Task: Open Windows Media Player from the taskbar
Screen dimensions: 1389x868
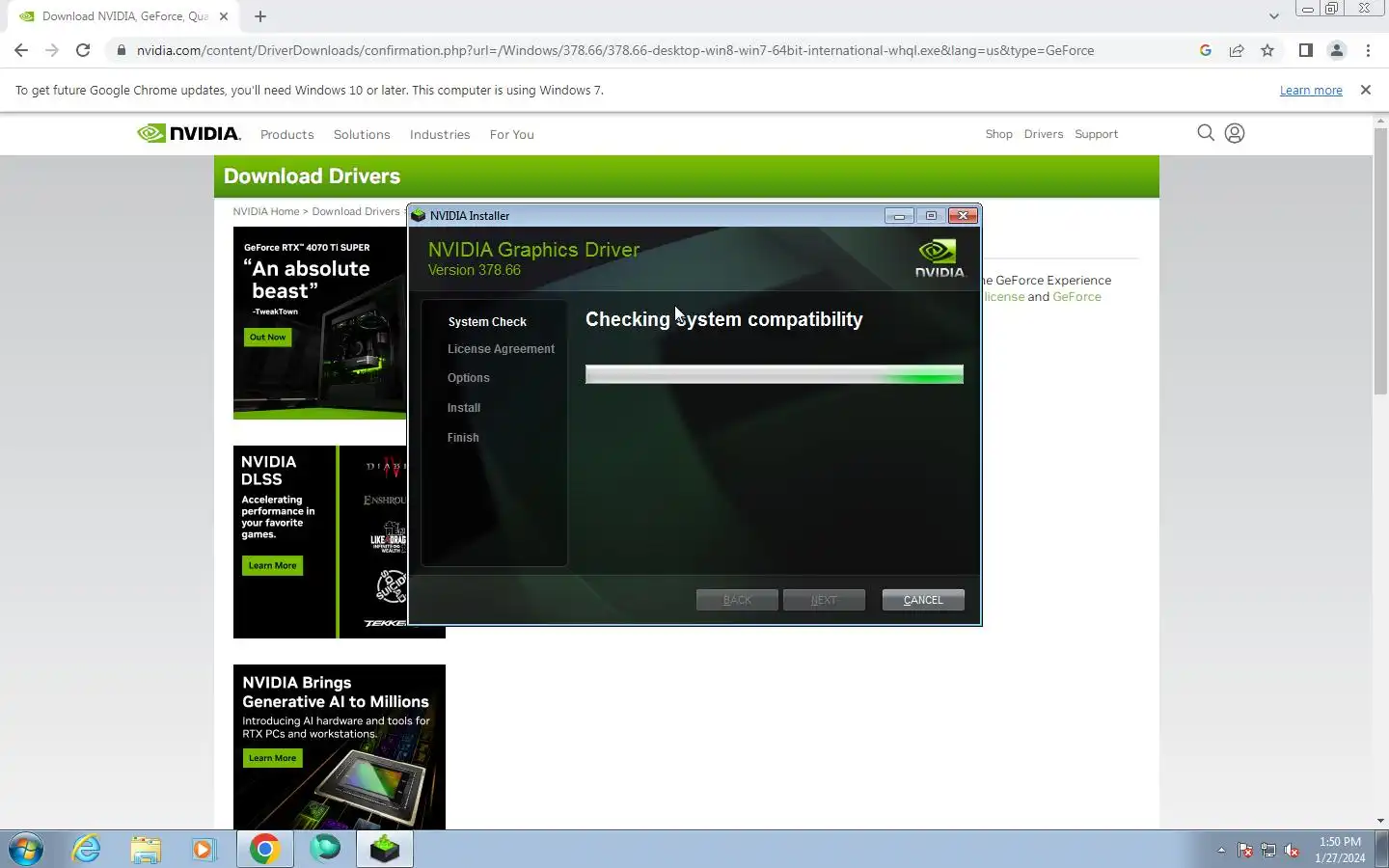Action: tap(204, 849)
